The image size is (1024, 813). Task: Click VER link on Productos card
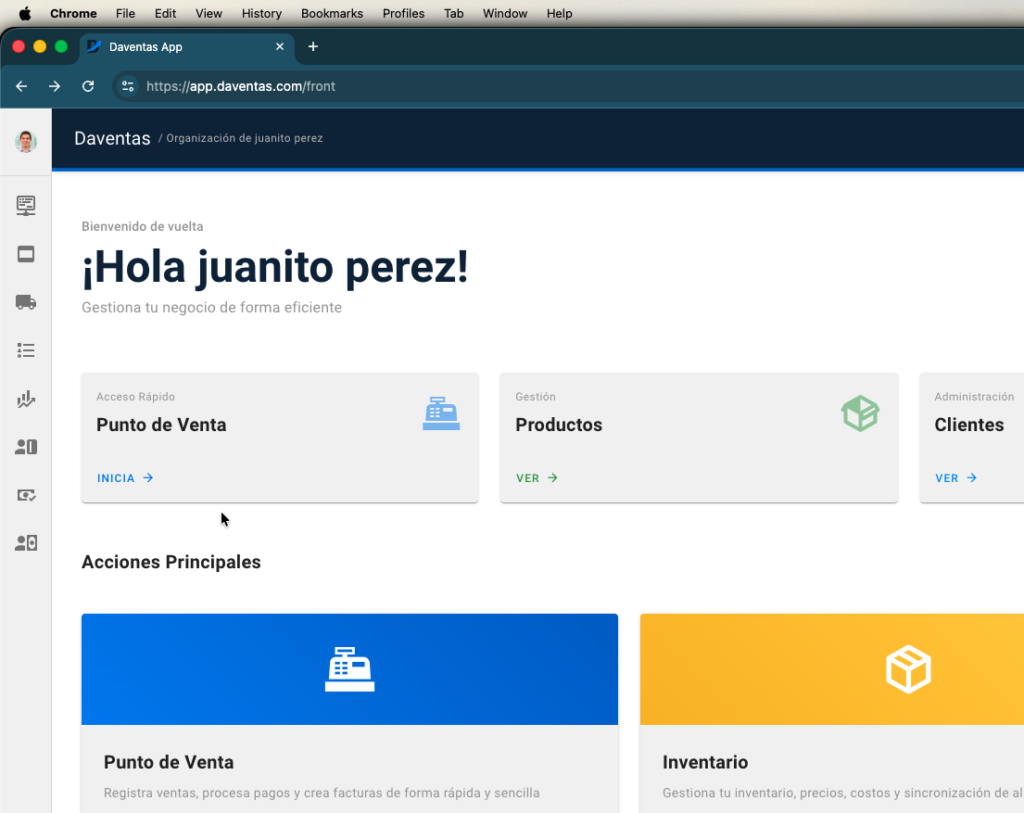pyautogui.click(x=537, y=478)
